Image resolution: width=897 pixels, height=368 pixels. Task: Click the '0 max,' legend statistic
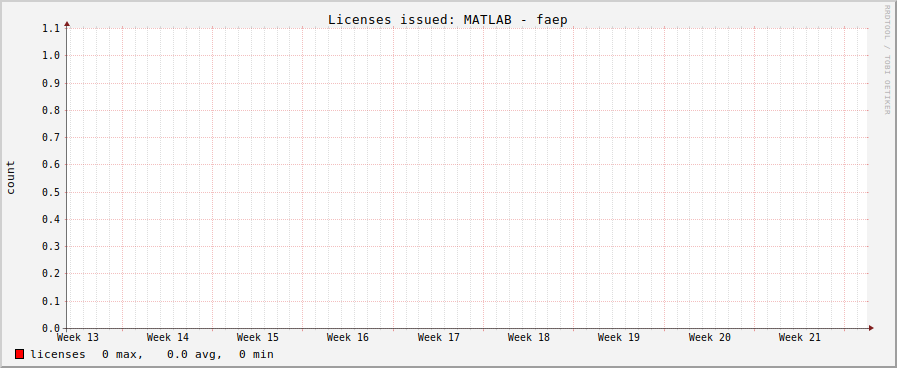pyautogui.click(x=122, y=354)
